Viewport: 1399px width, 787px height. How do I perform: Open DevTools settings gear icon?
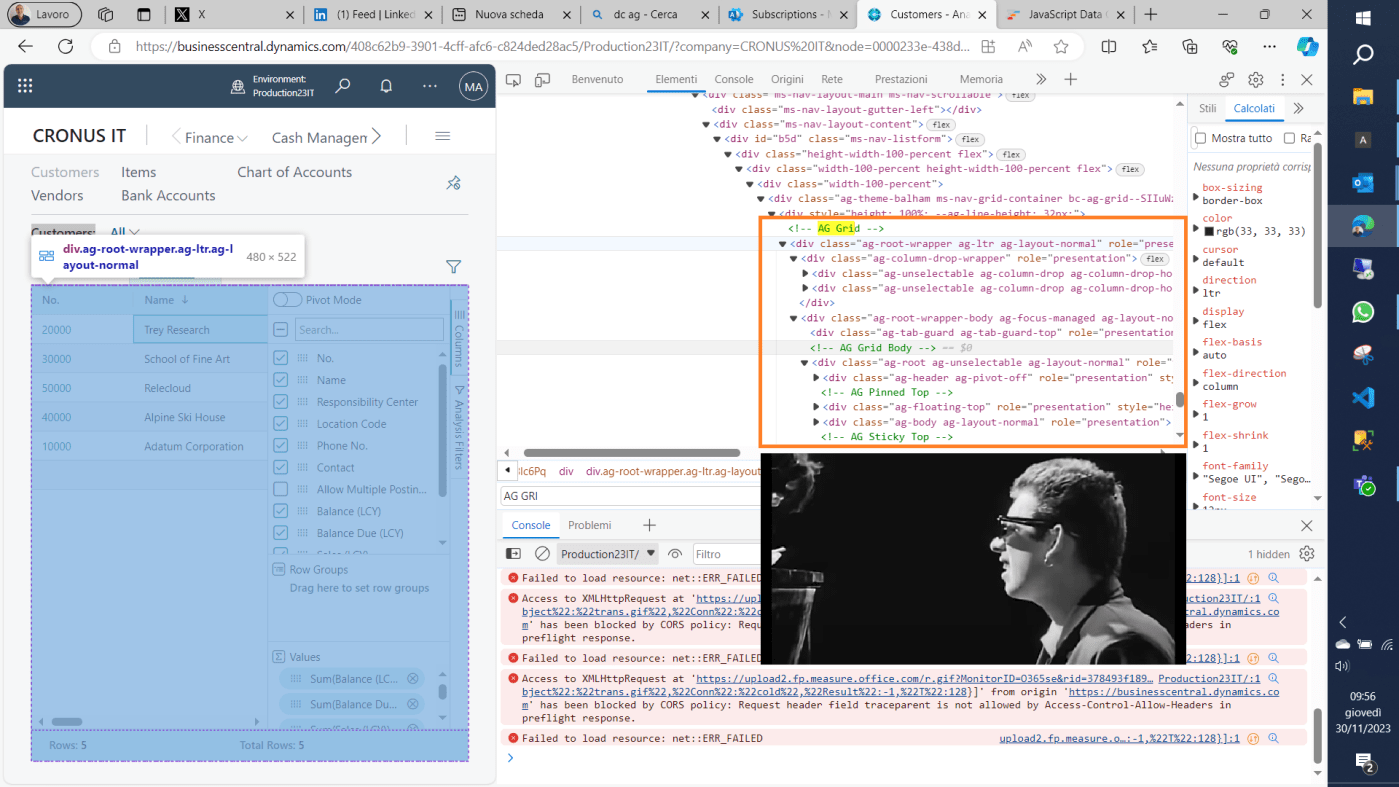pyautogui.click(x=1256, y=80)
